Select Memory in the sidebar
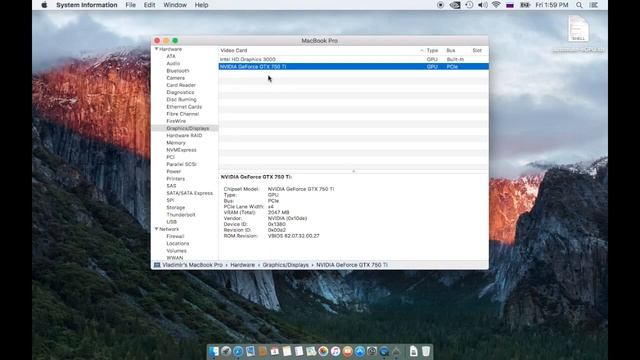Image resolution: width=640 pixels, height=360 pixels. [x=176, y=143]
